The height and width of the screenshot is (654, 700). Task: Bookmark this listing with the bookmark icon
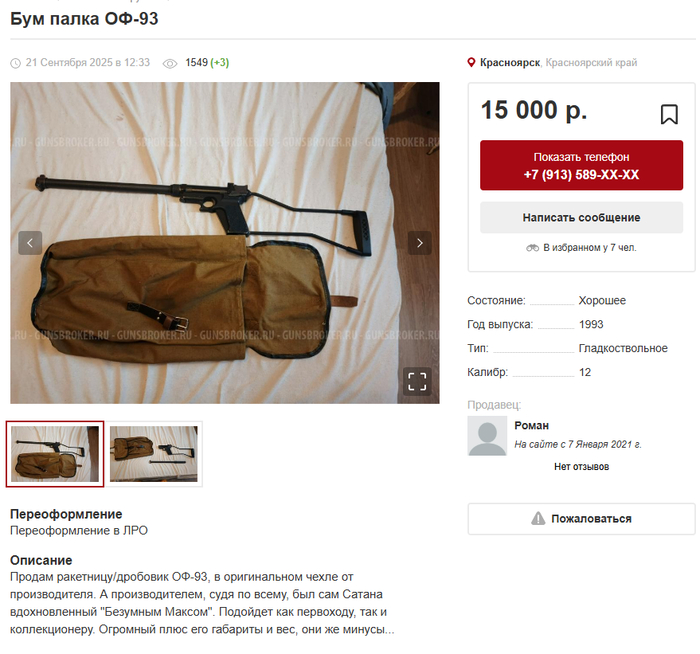tap(669, 114)
